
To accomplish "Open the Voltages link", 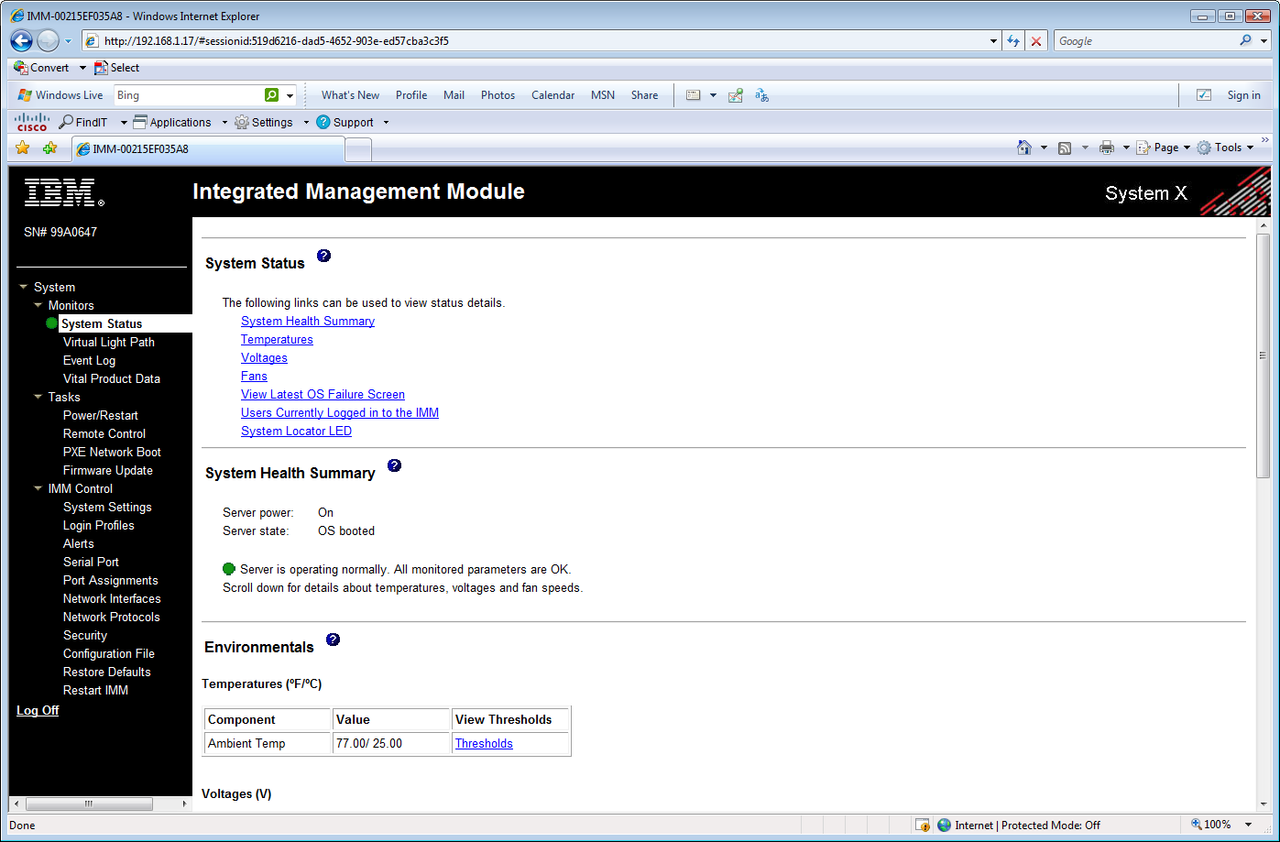I will click(x=264, y=358).
